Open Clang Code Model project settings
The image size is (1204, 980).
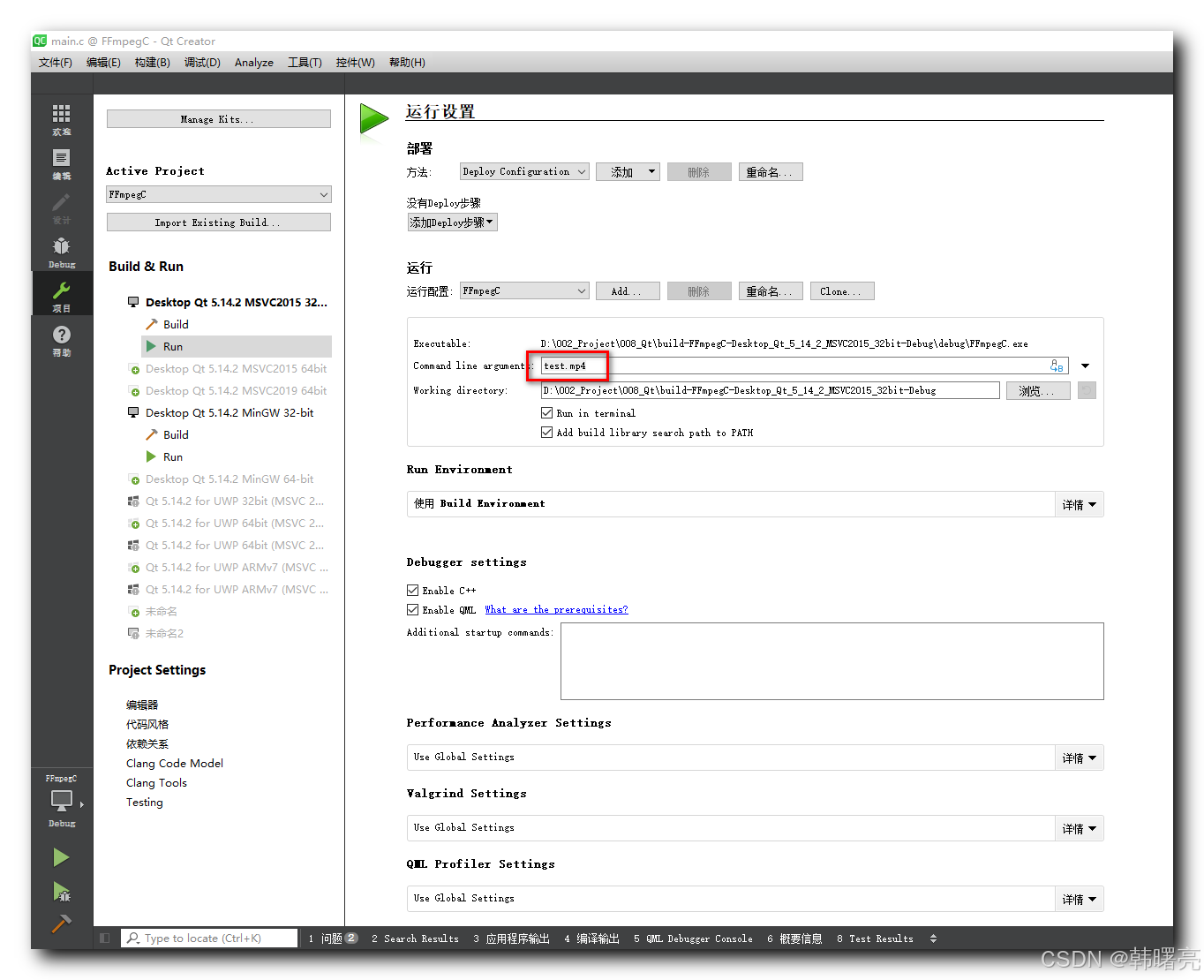coord(175,763)
